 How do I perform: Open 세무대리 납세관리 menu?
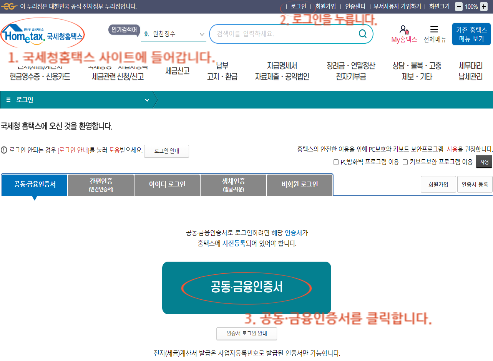pyautogui.click(x=470, y=71)
